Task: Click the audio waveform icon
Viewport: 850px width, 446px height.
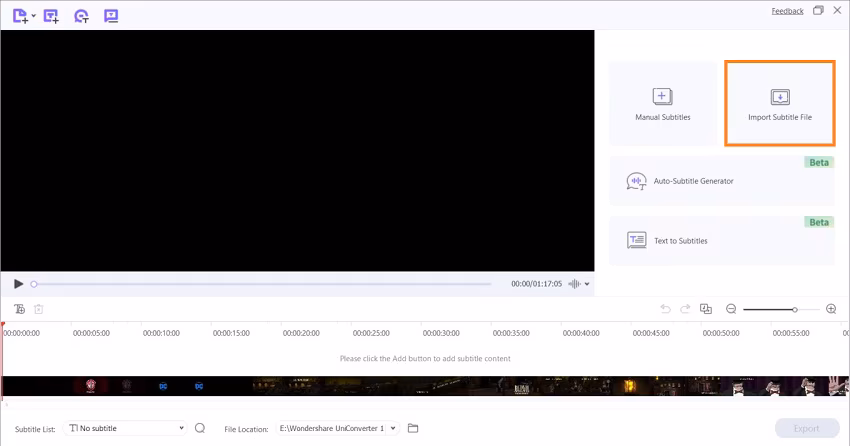Action: (x=574, y=283)
